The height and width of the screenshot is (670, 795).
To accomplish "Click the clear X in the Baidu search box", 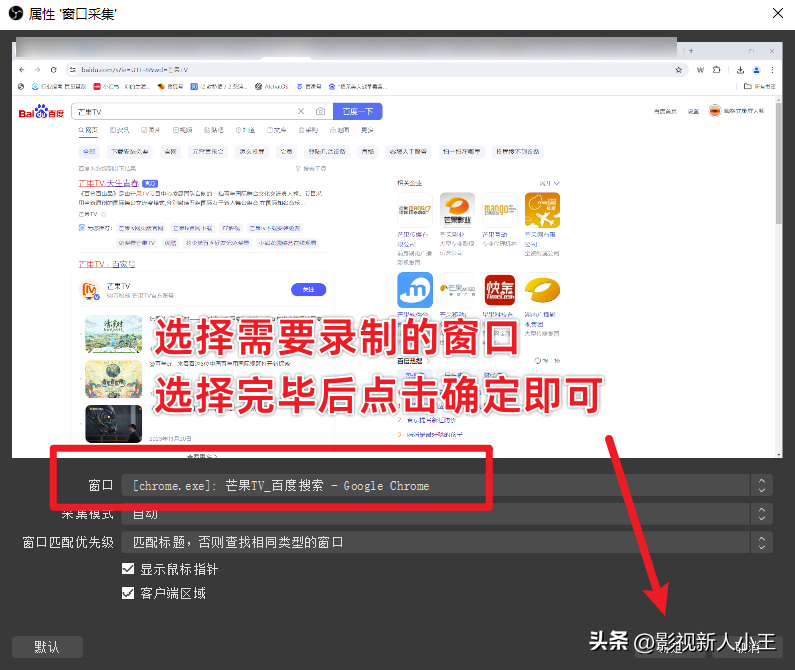I will [x=301, y=111].
